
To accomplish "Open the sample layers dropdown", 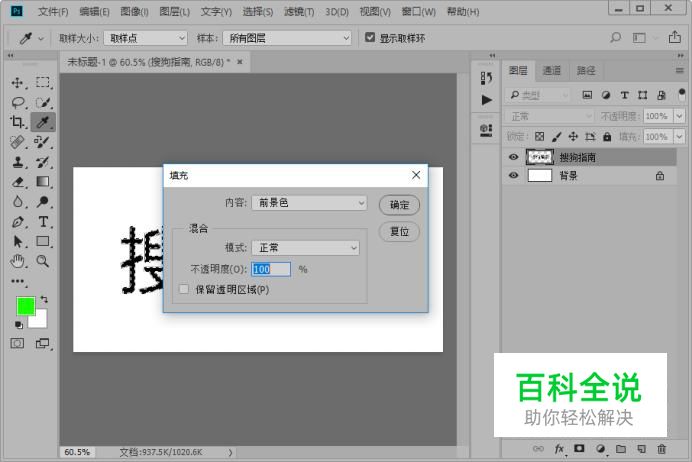I will click(x=287, y=38).
